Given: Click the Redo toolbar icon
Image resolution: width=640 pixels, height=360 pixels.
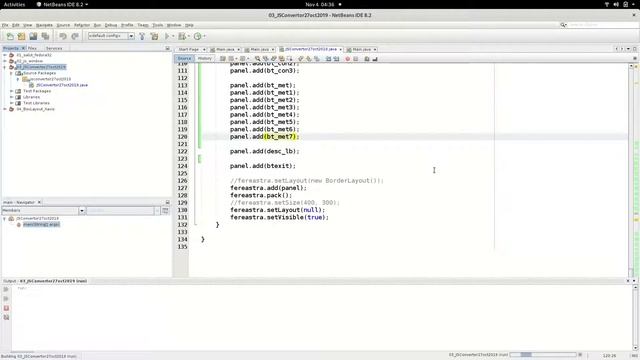Looking at the screenshot, I should 75,36.
